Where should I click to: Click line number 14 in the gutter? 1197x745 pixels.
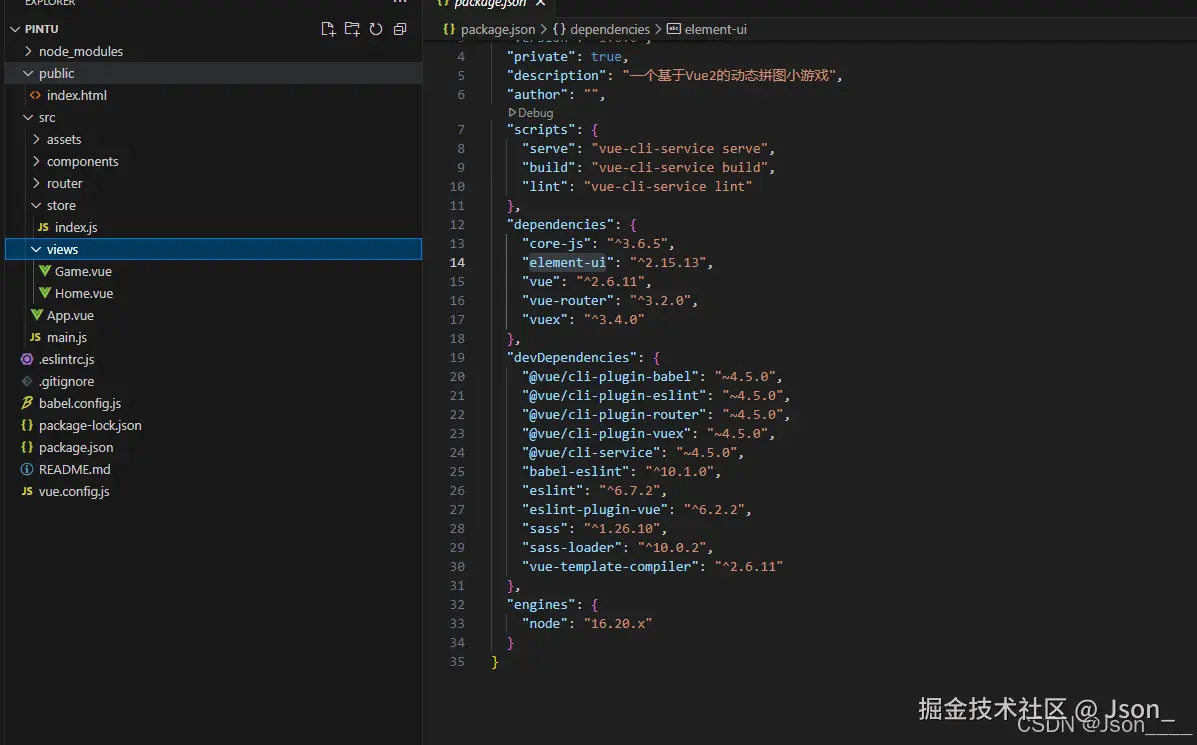tap(457, 262)
